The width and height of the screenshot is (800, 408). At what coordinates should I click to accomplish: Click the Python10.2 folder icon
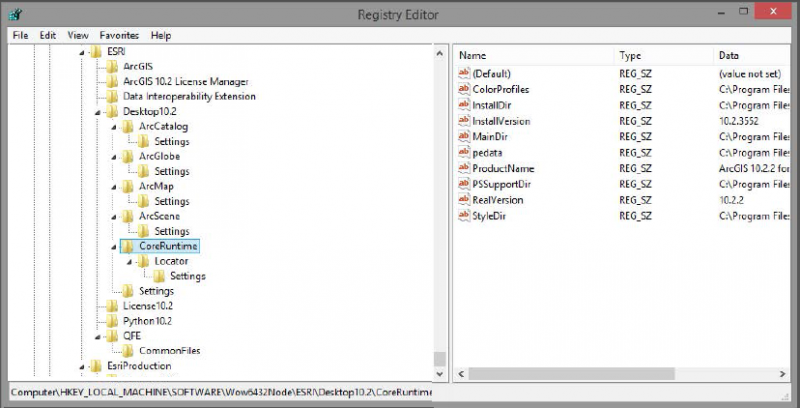[111, 321]
